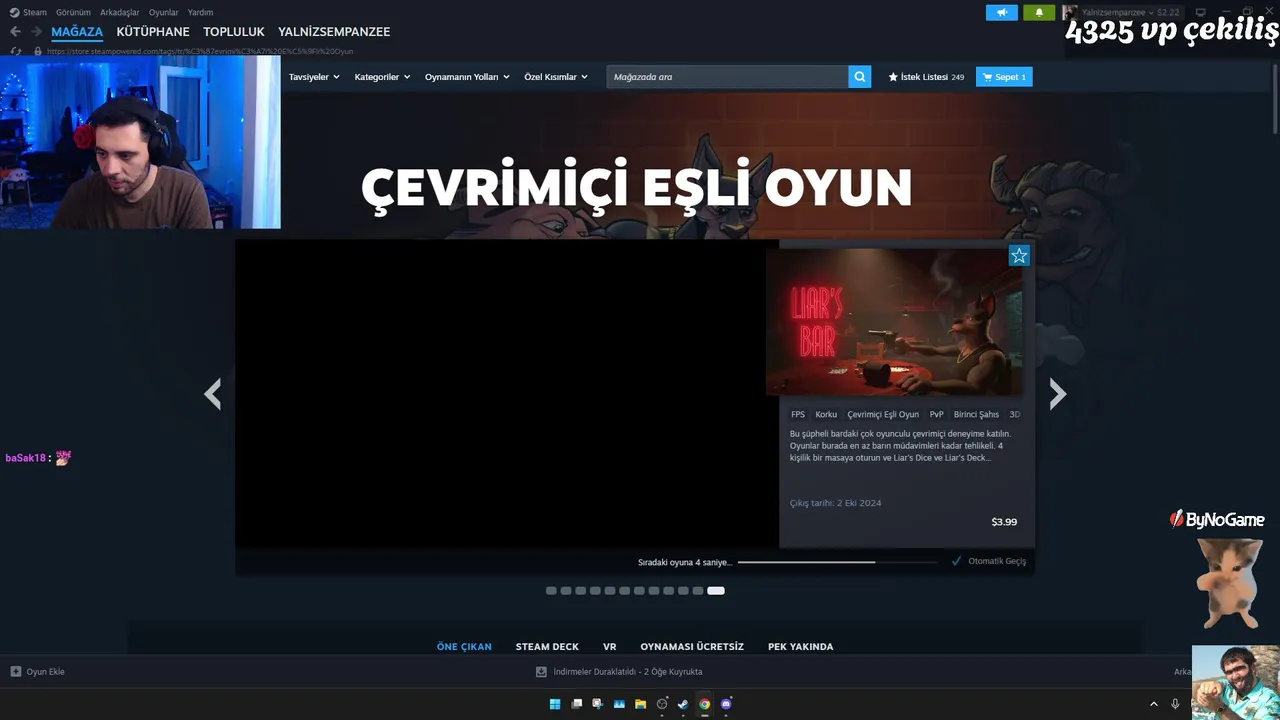
Task: Switch to Chrome in the taskbar
Action: [705, 704]
